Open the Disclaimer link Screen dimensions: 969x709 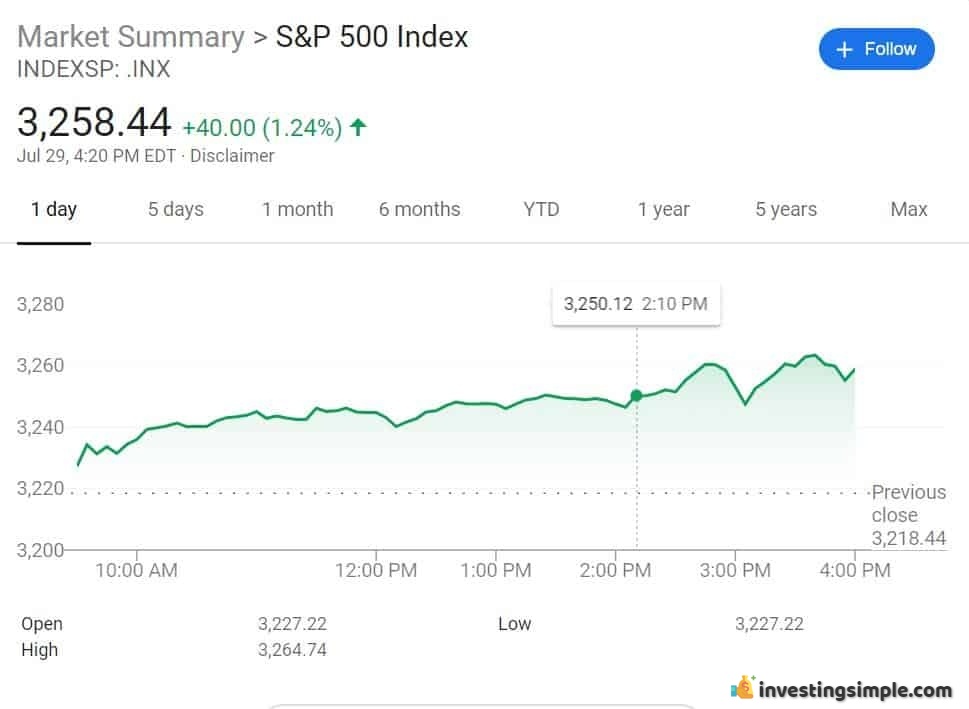click(232, 156)
